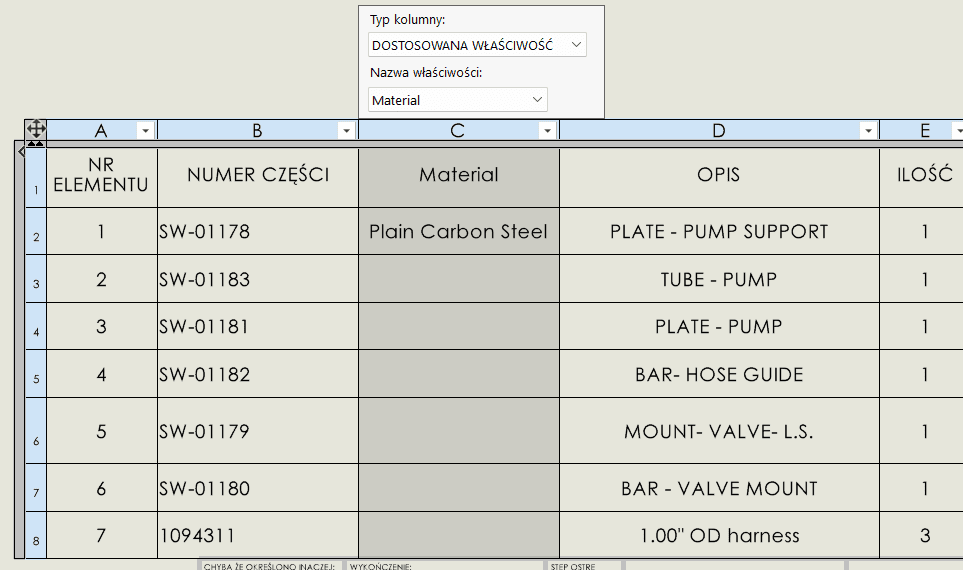This screenshot has height=570, width=963.
Task: Click the double-triangle marker above row 1
Action: pos(35,144)
